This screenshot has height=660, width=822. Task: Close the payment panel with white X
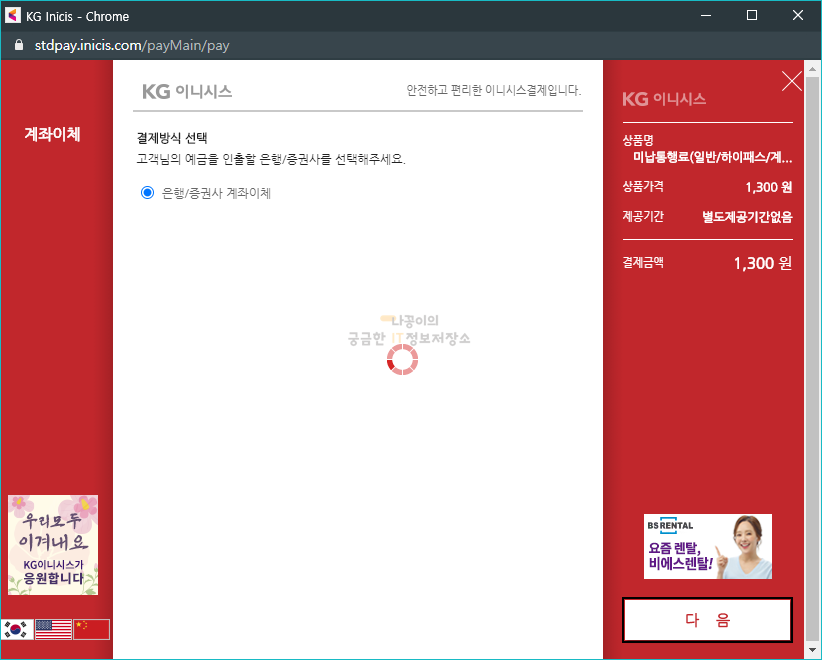tap(792, 81)
